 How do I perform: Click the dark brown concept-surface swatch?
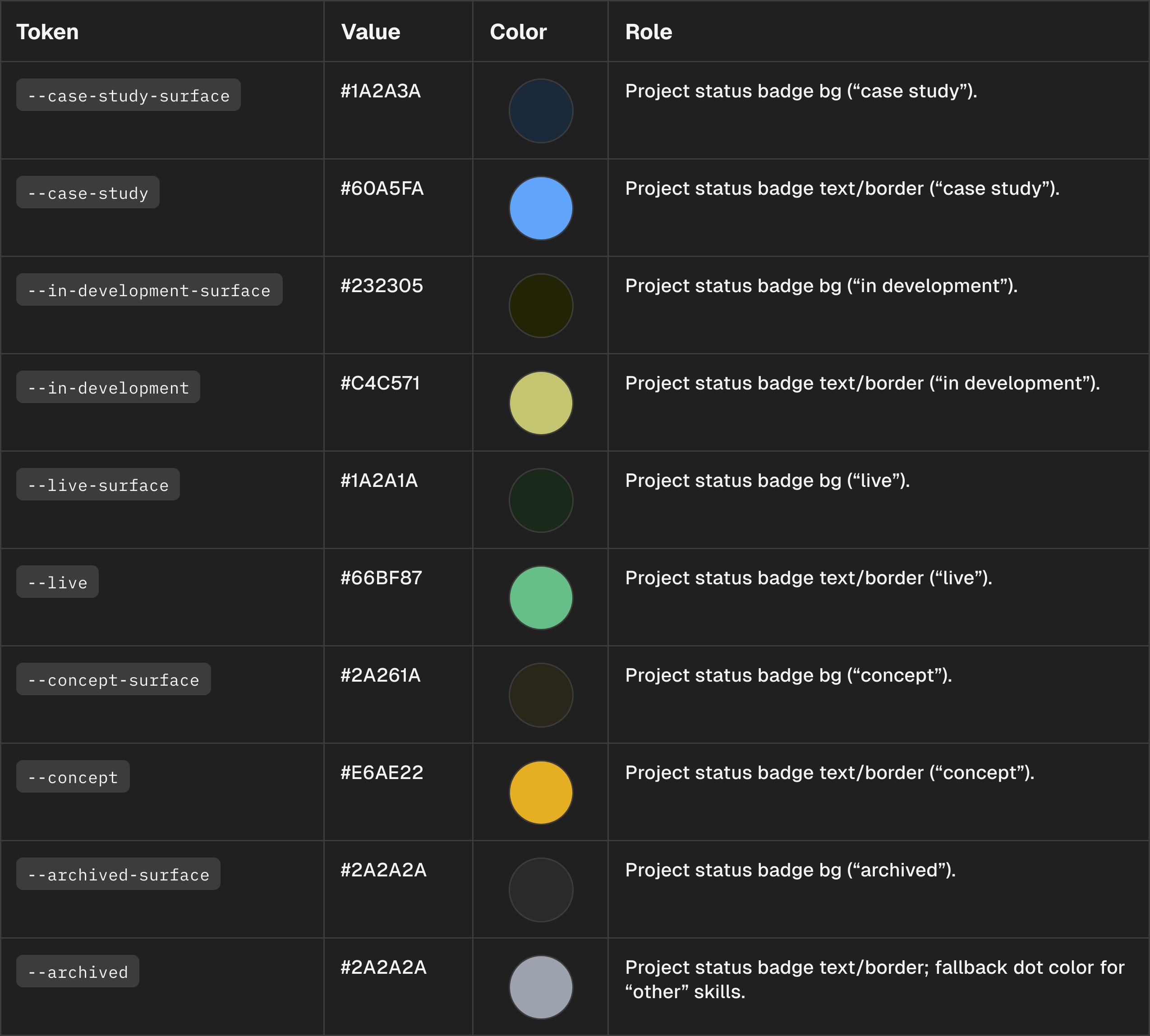(x=540, y=695)
